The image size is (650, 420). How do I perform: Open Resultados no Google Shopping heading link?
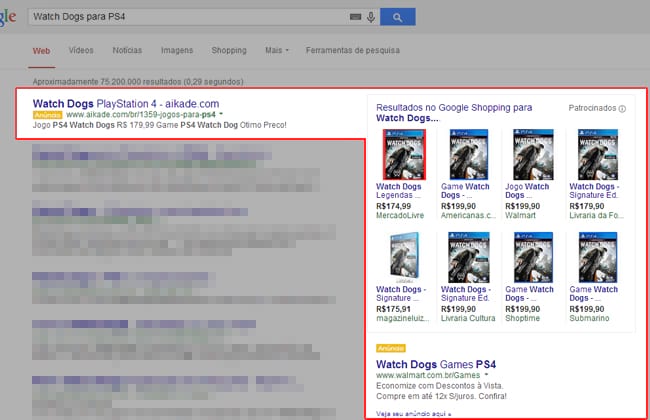pyautogui.click(x=454, y=113)
